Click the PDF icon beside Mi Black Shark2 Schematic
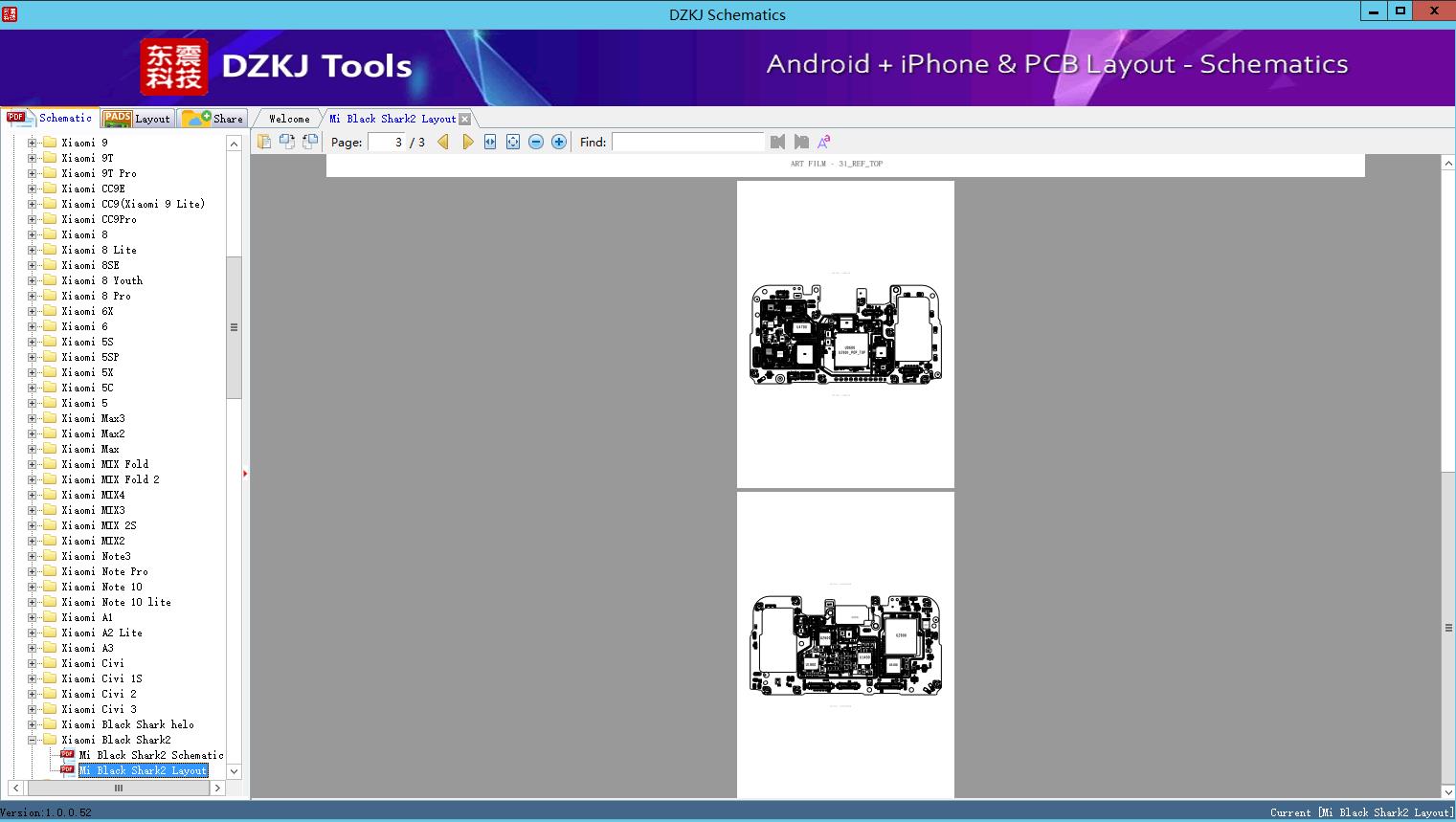1456x822 pixels. [x=67, y=755]
